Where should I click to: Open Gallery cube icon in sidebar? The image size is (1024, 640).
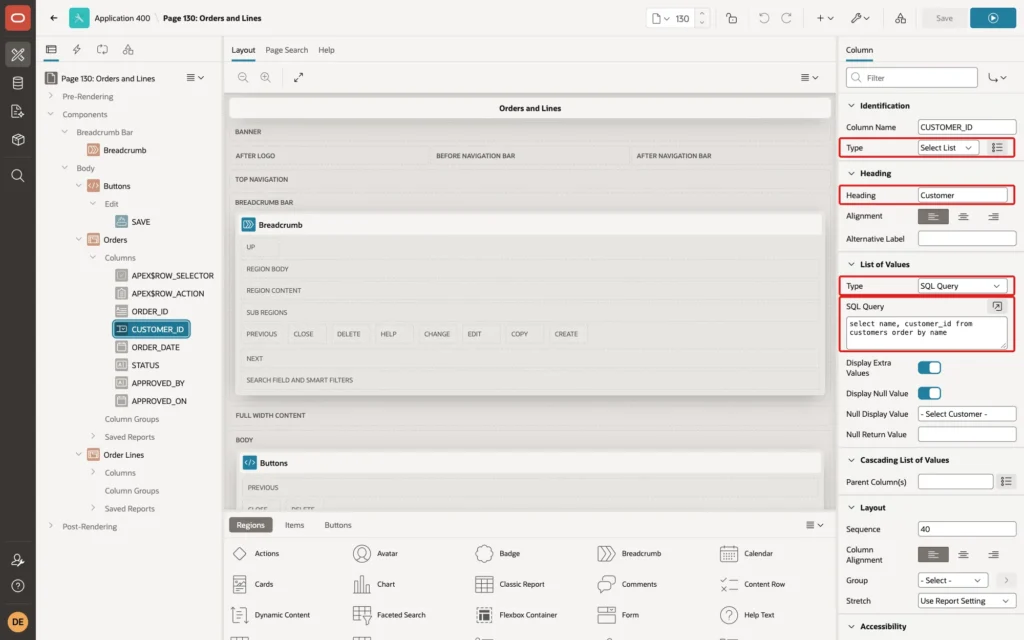click(18, 140)
